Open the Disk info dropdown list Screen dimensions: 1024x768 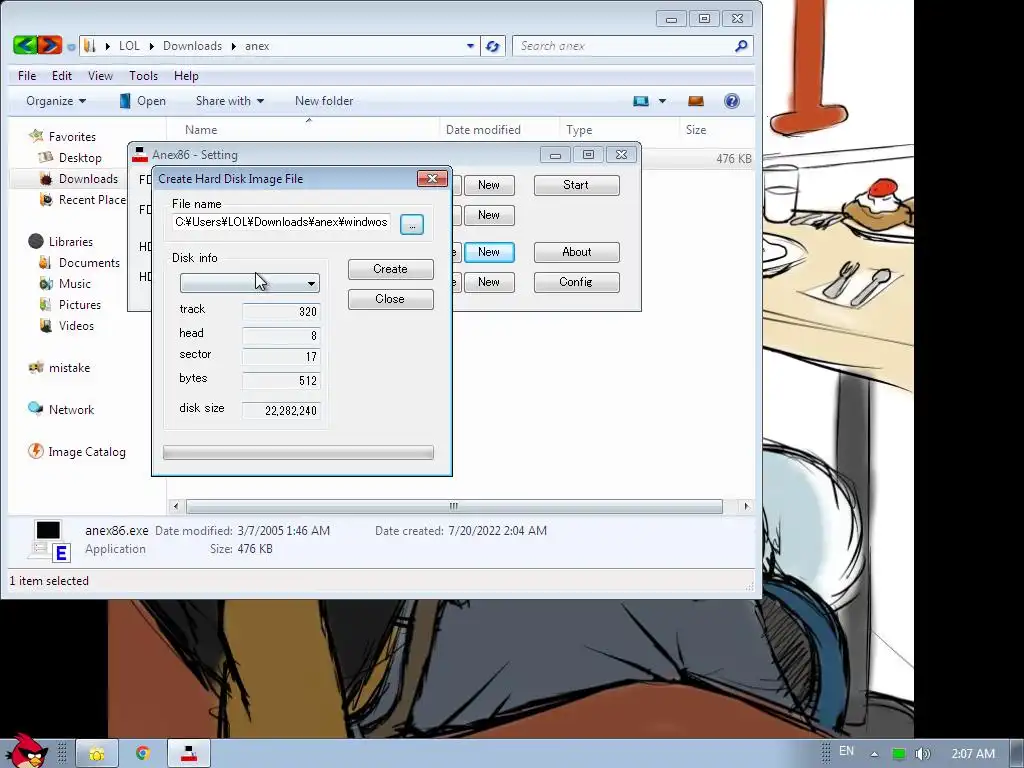(249, 283)
